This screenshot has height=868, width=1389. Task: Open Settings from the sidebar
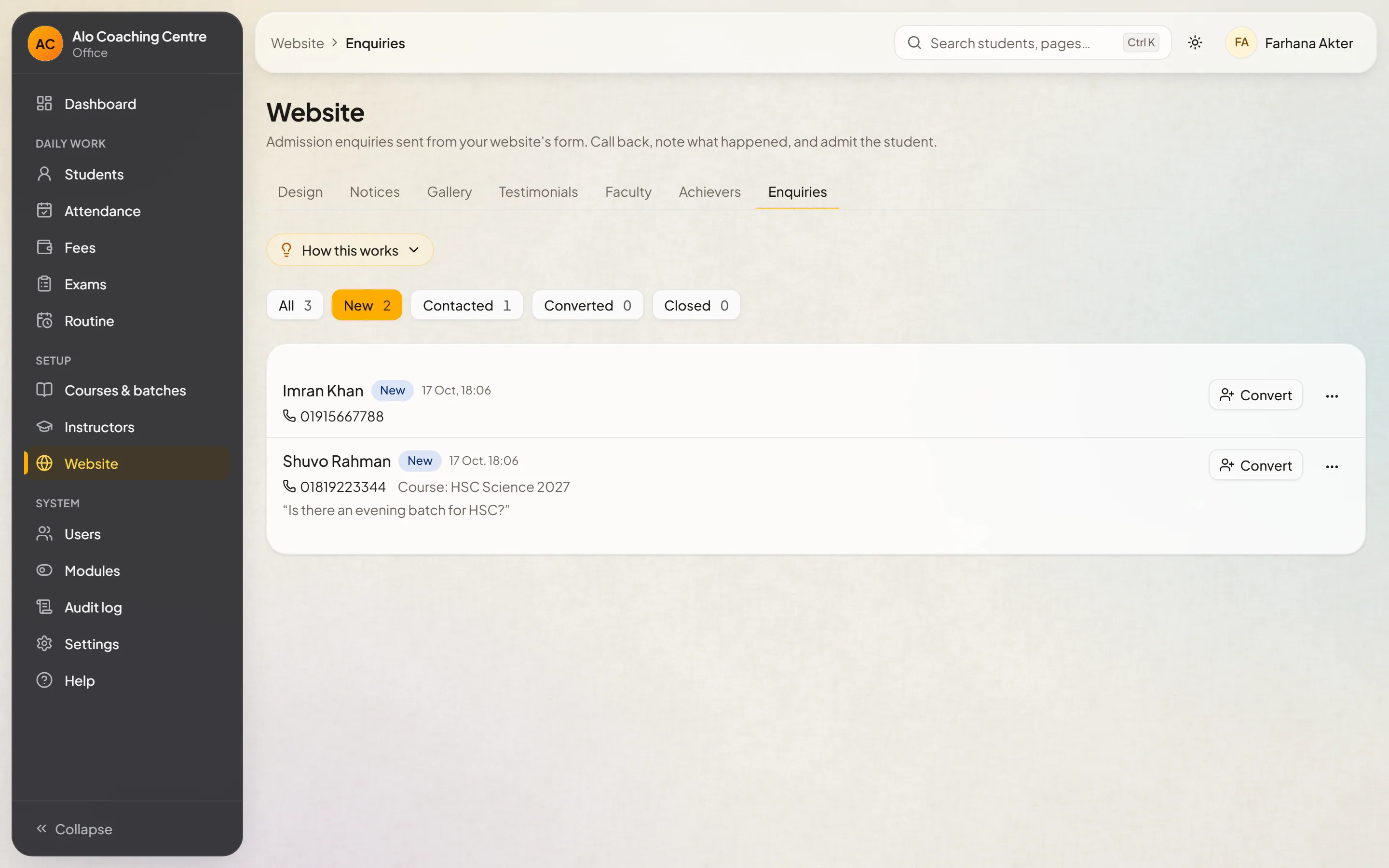coord(127,645)
